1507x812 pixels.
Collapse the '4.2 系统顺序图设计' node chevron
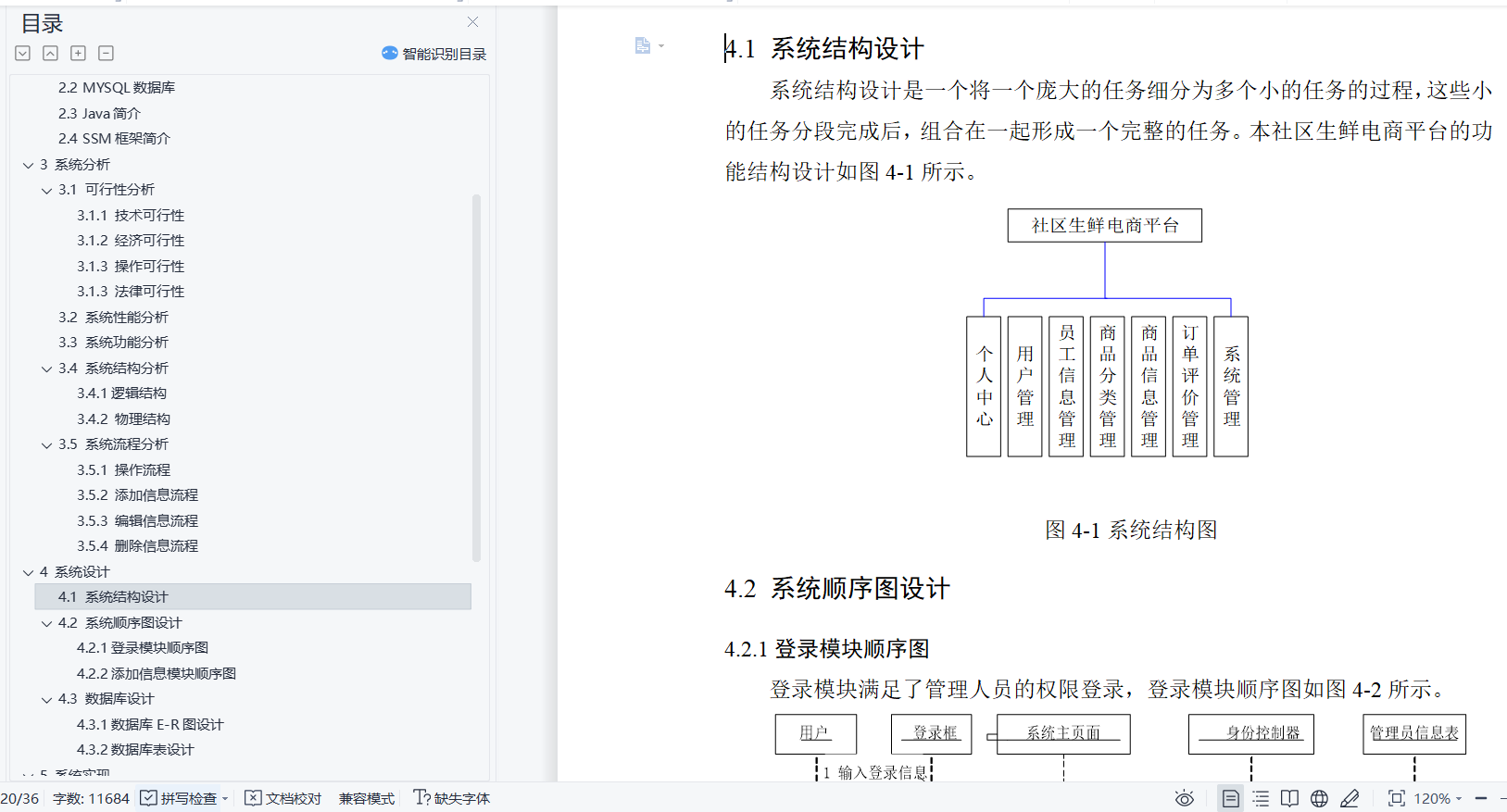[x=46, y=623]
